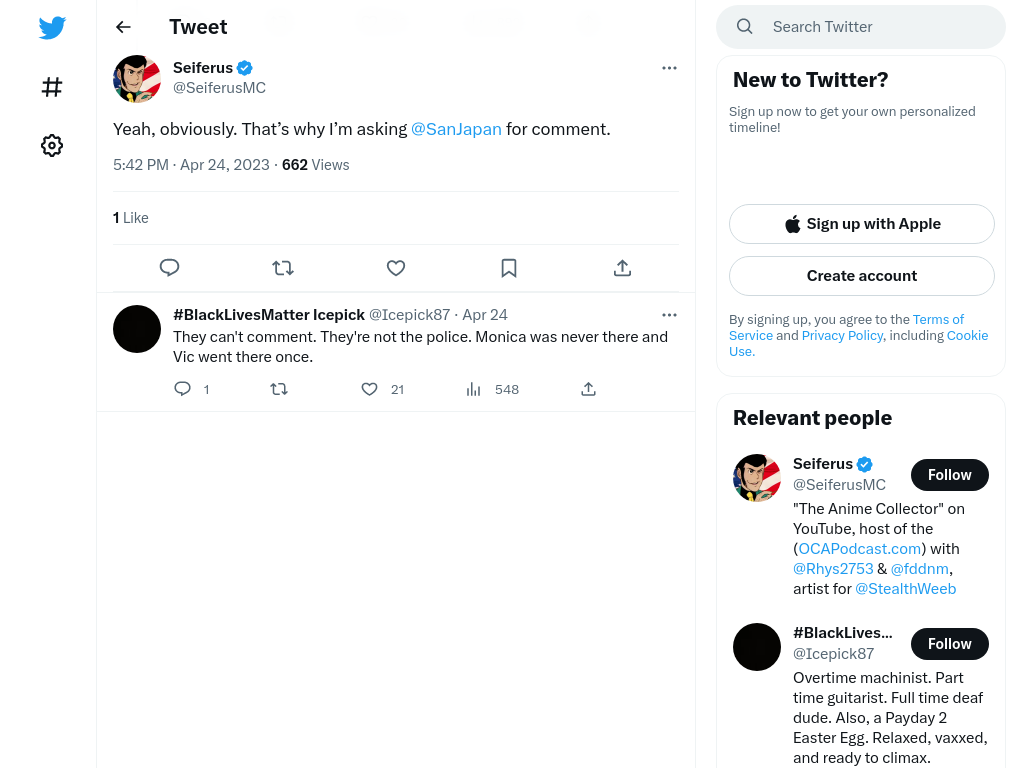Open the @SanJapan mention link
Screen dimensions: 1024x768
coord(456,129)
